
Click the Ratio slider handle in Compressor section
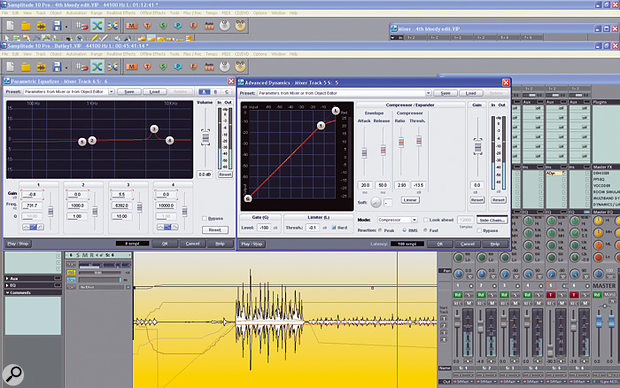click(x=401, y=142)
